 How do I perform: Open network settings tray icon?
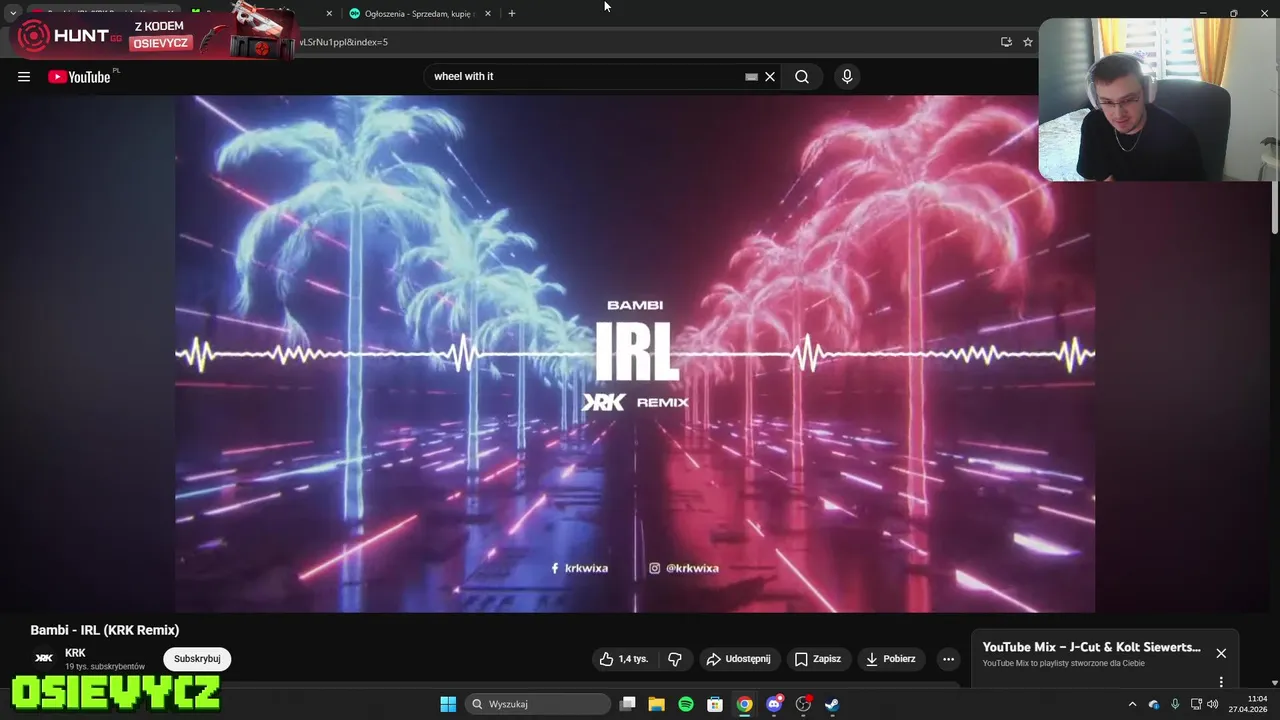1196,704
